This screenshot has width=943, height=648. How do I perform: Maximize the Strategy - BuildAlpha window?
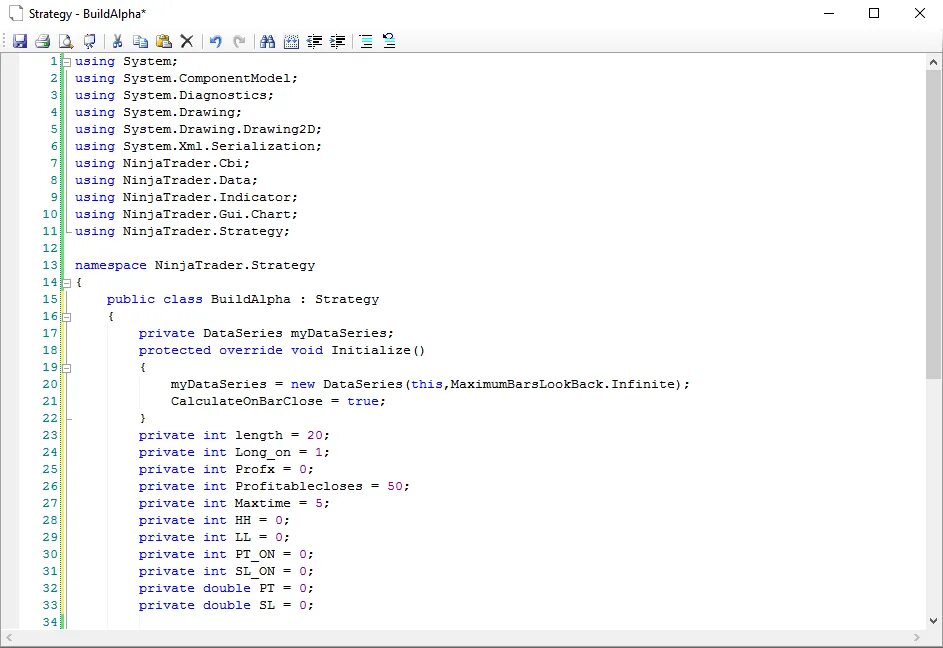coord(874,13)
